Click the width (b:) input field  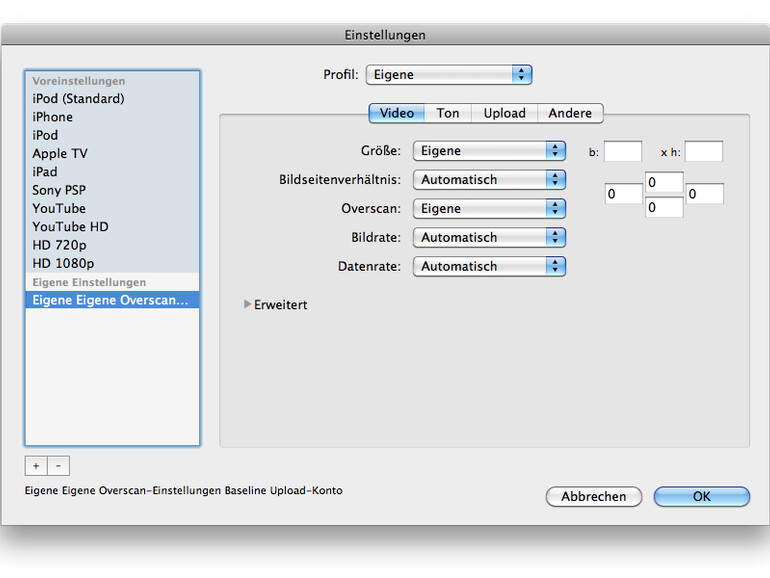pyautogui.click(x=623, y=151)
